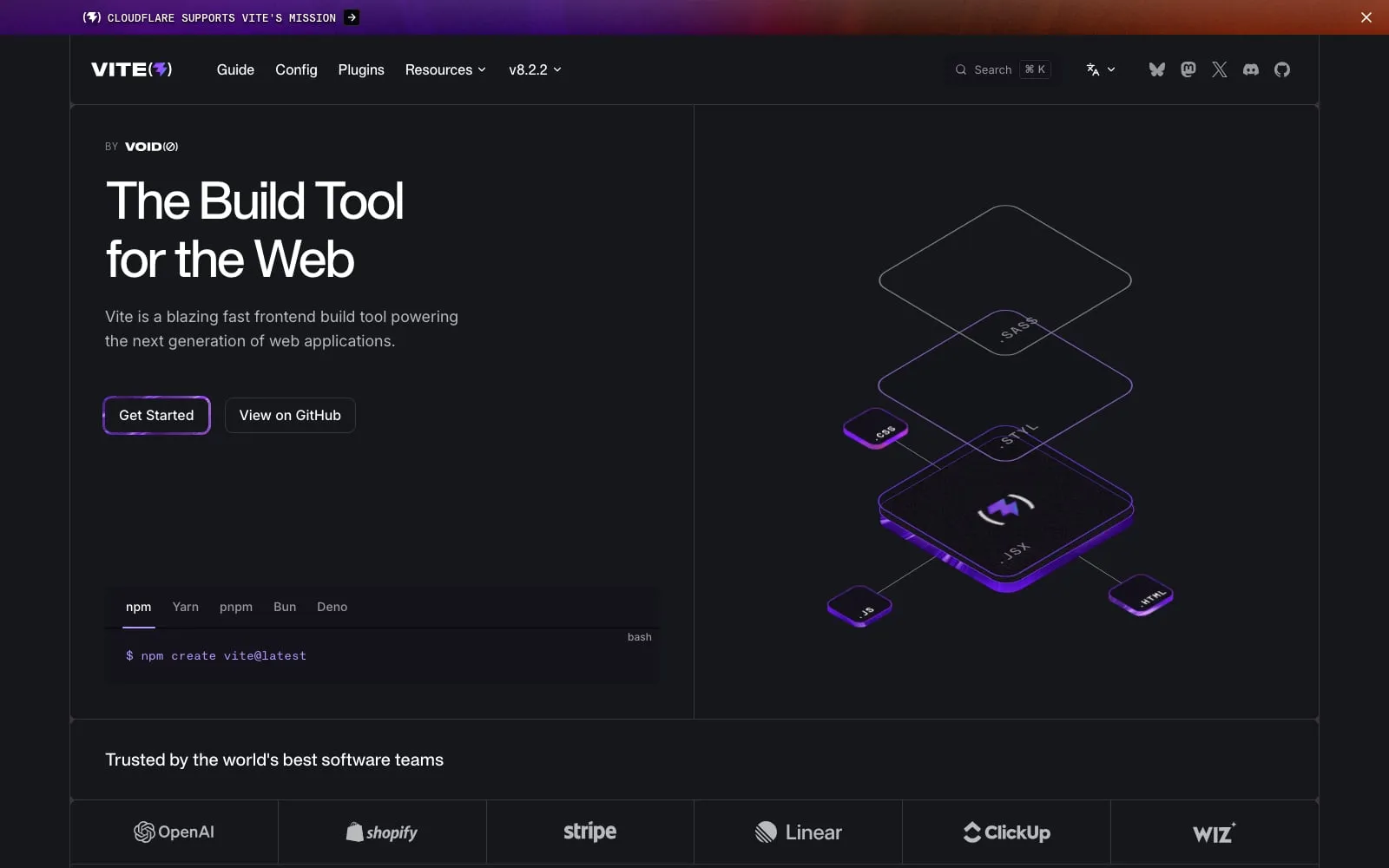
Task: Open the Discord chat icon
Action: click(1251, 69)
